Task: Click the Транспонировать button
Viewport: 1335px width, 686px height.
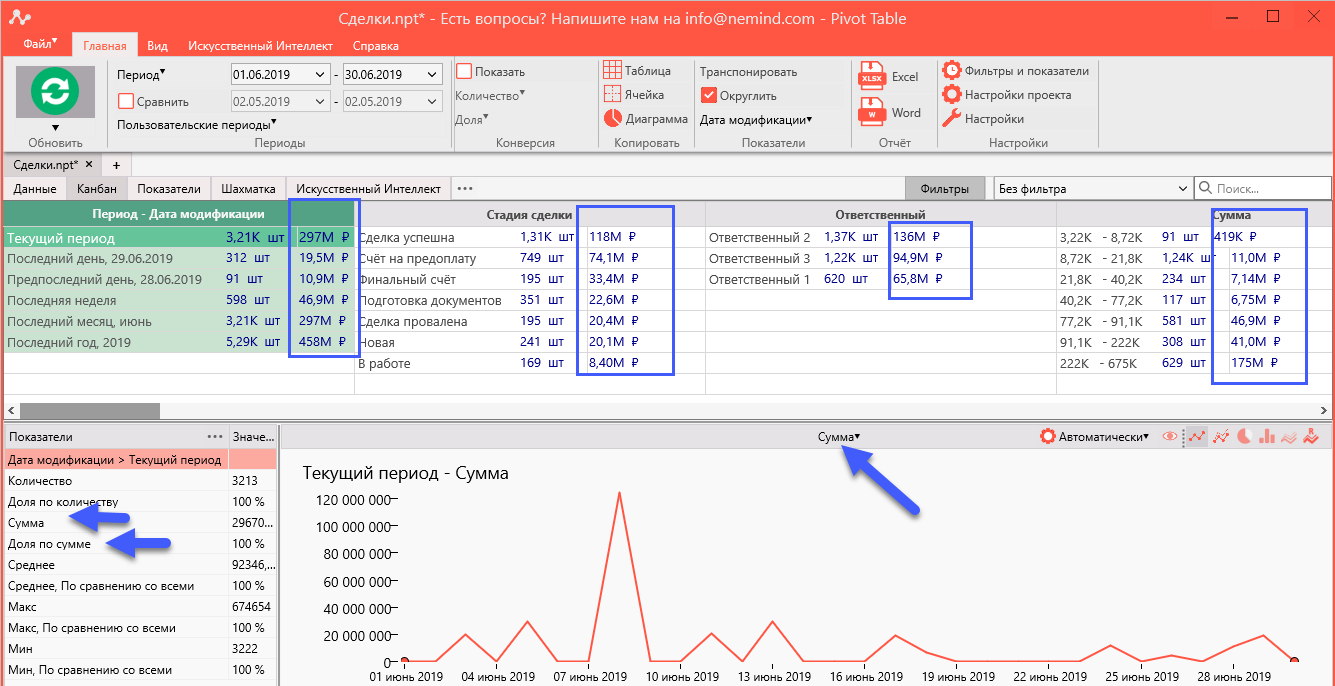Action: (x=748, y=72)
